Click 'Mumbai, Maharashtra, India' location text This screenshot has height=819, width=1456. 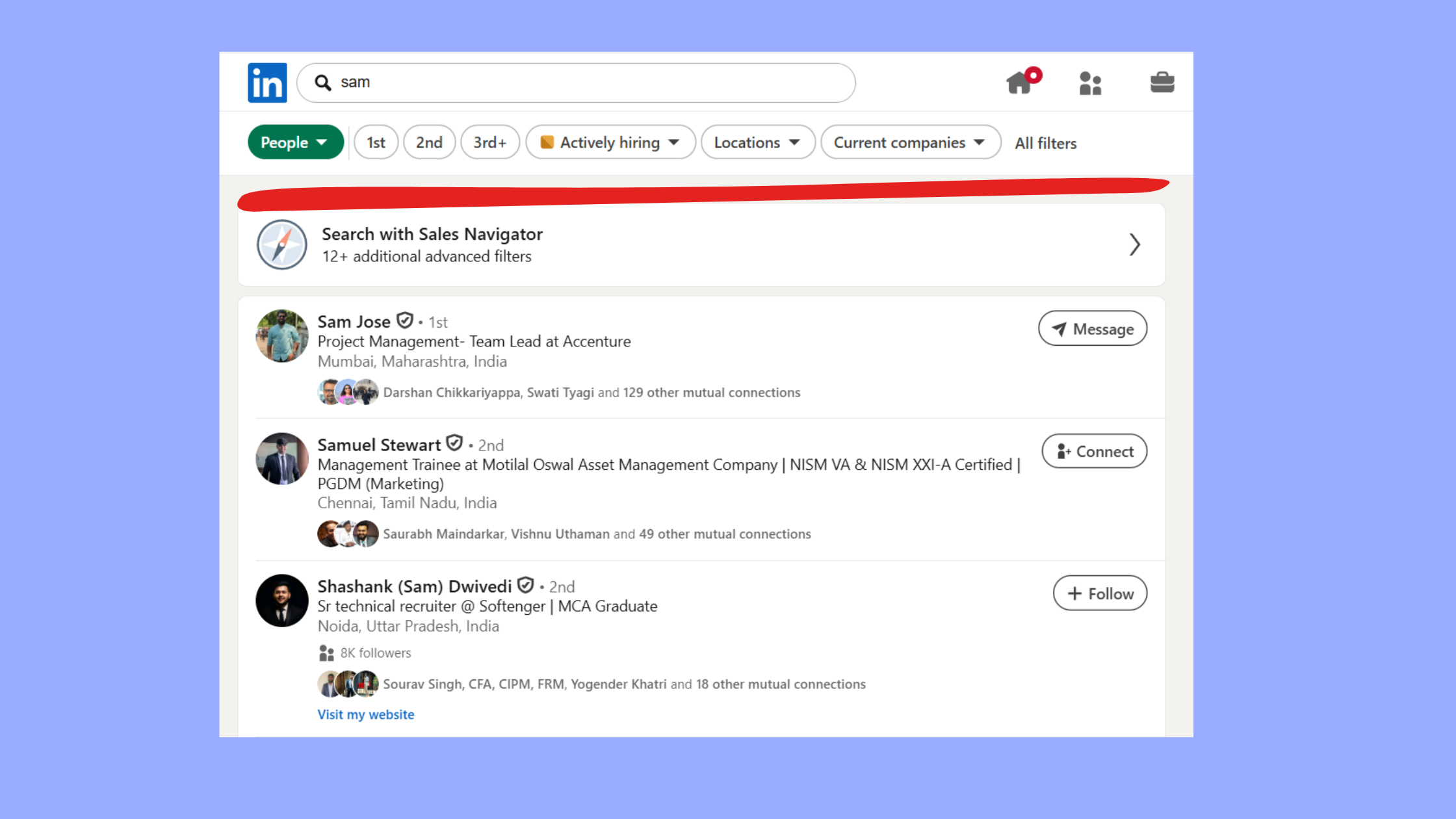click(x=412, y=361)
